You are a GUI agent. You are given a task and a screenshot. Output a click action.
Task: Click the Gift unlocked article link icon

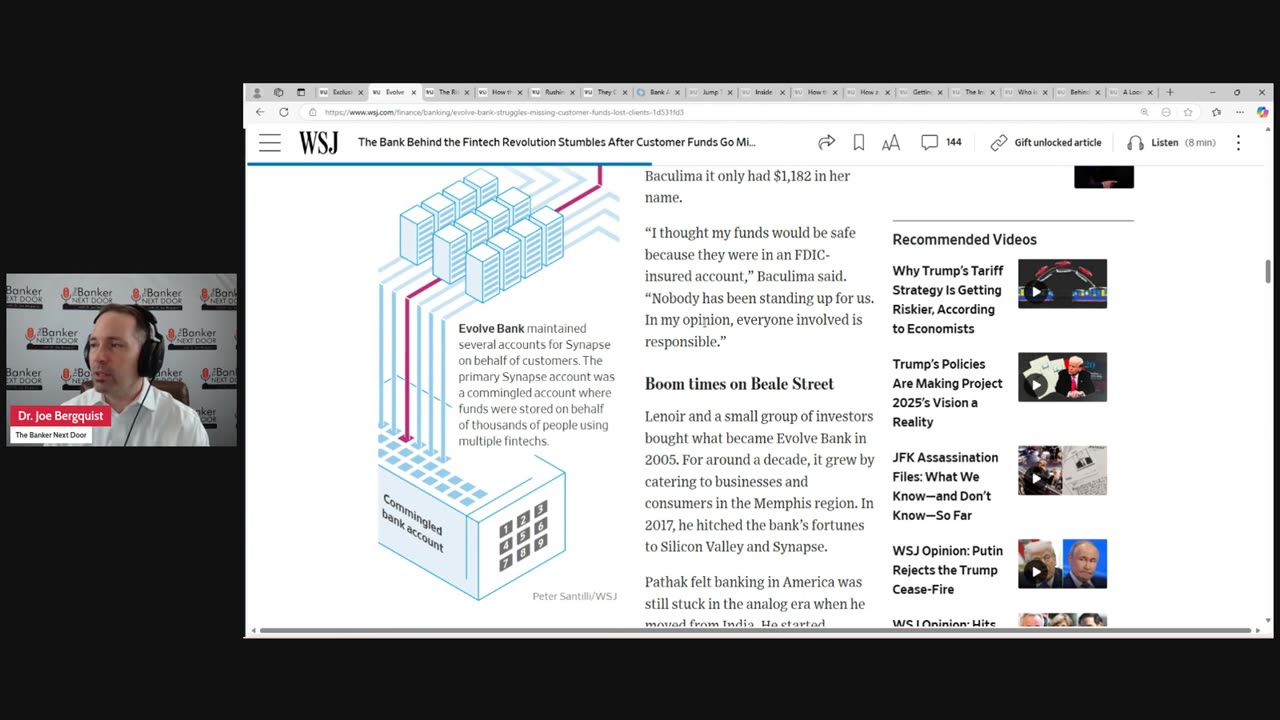[x=998, y=143]
